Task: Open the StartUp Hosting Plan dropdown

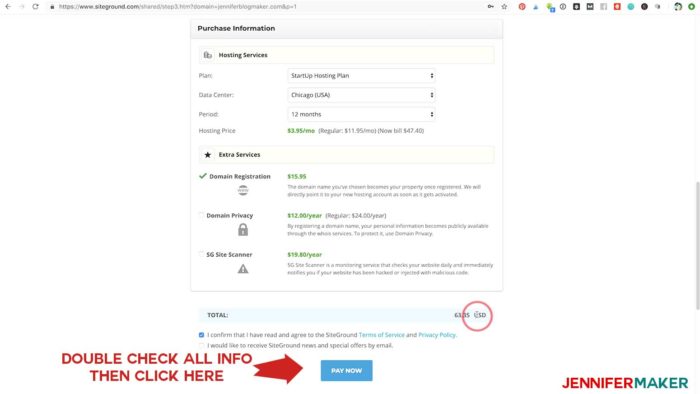Action: click(x=361, y=76)
